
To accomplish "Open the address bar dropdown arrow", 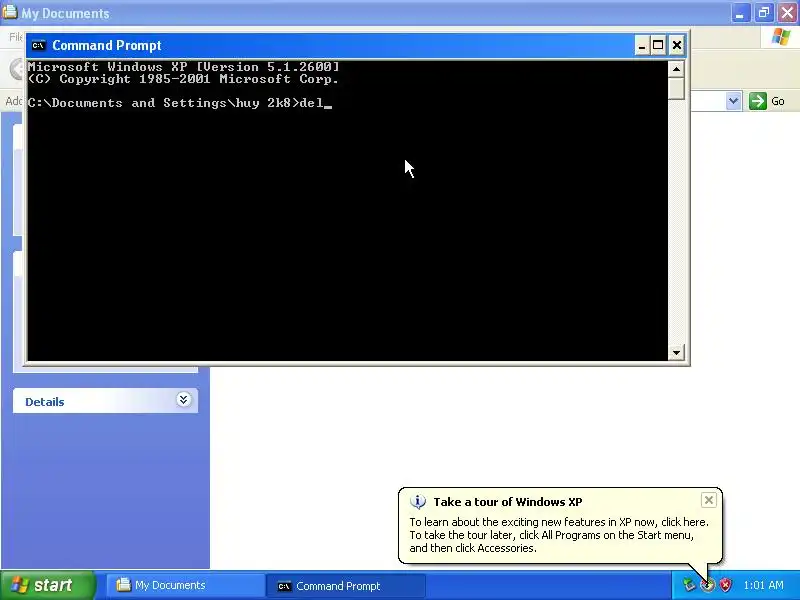I will point(734,101).
